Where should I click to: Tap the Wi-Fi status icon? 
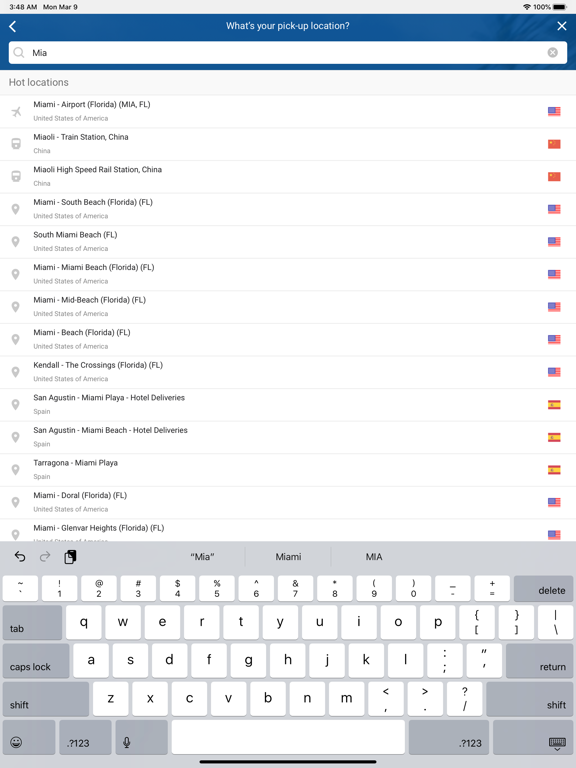coord(527,7)
